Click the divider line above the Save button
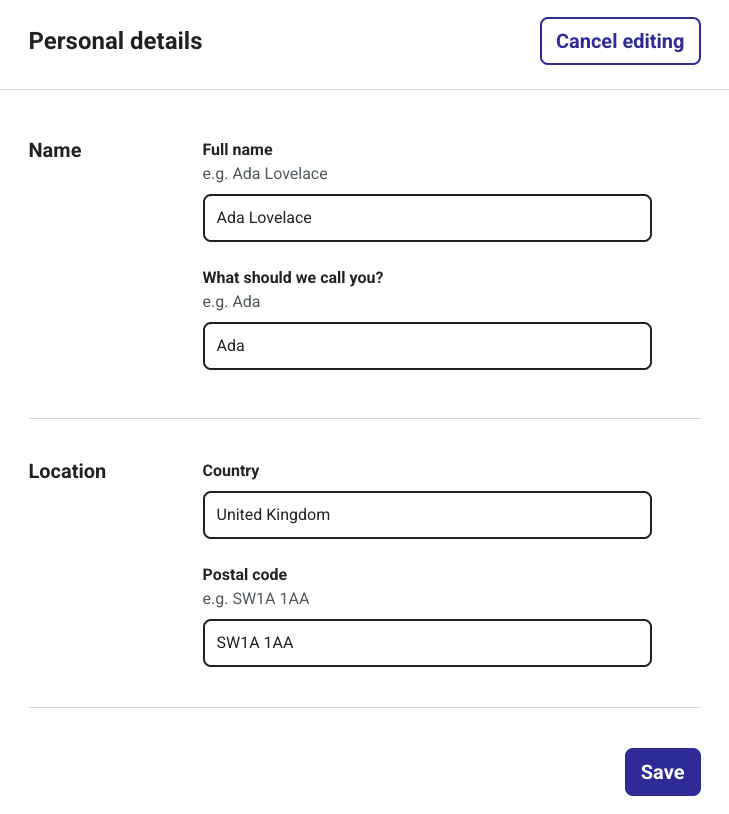This screenshot has width=729, height=814. point(364,707)
